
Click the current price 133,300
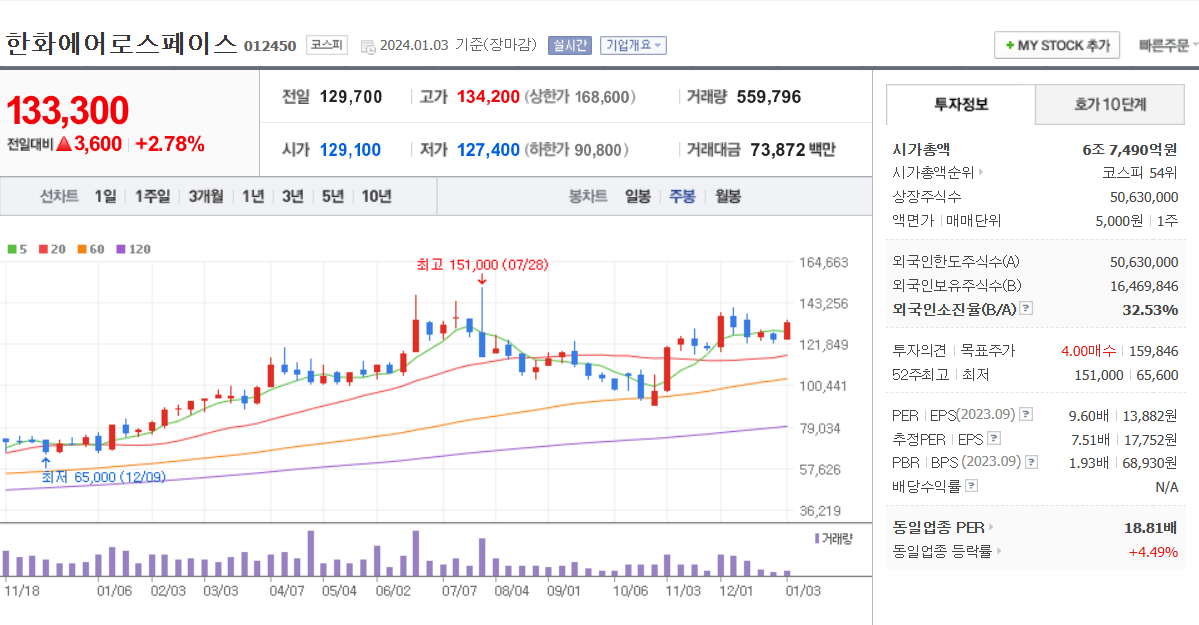click(68, 110)
